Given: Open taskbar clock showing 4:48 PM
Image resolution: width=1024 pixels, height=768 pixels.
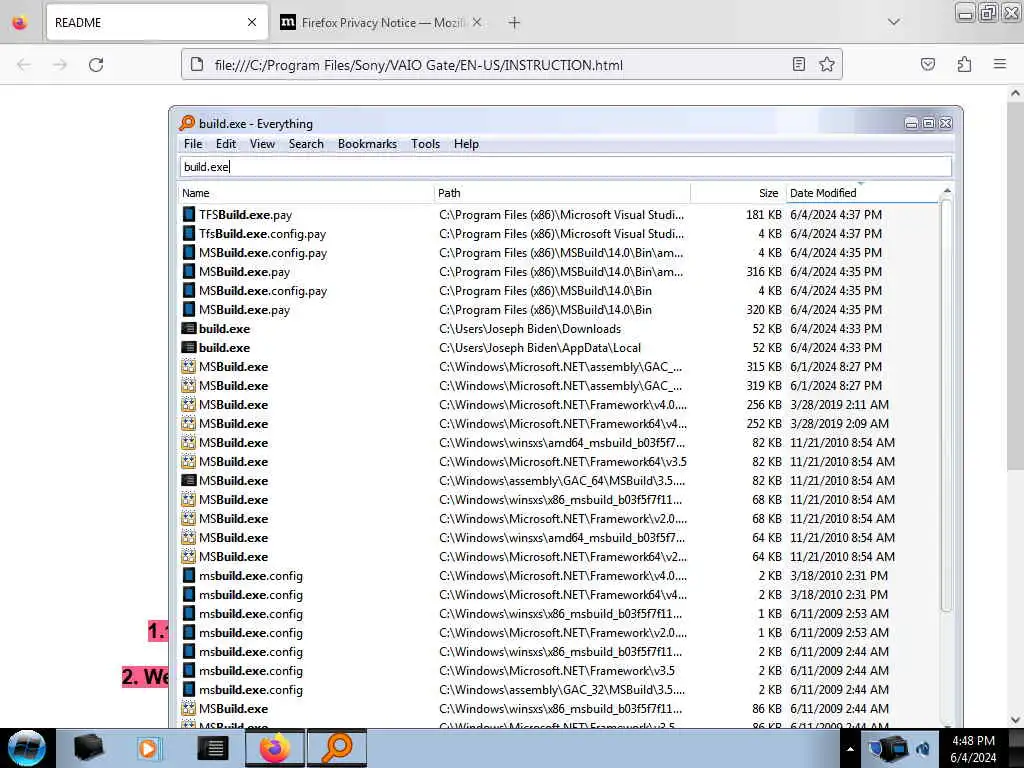Looking at the screenshot, I should click(973, 748).
